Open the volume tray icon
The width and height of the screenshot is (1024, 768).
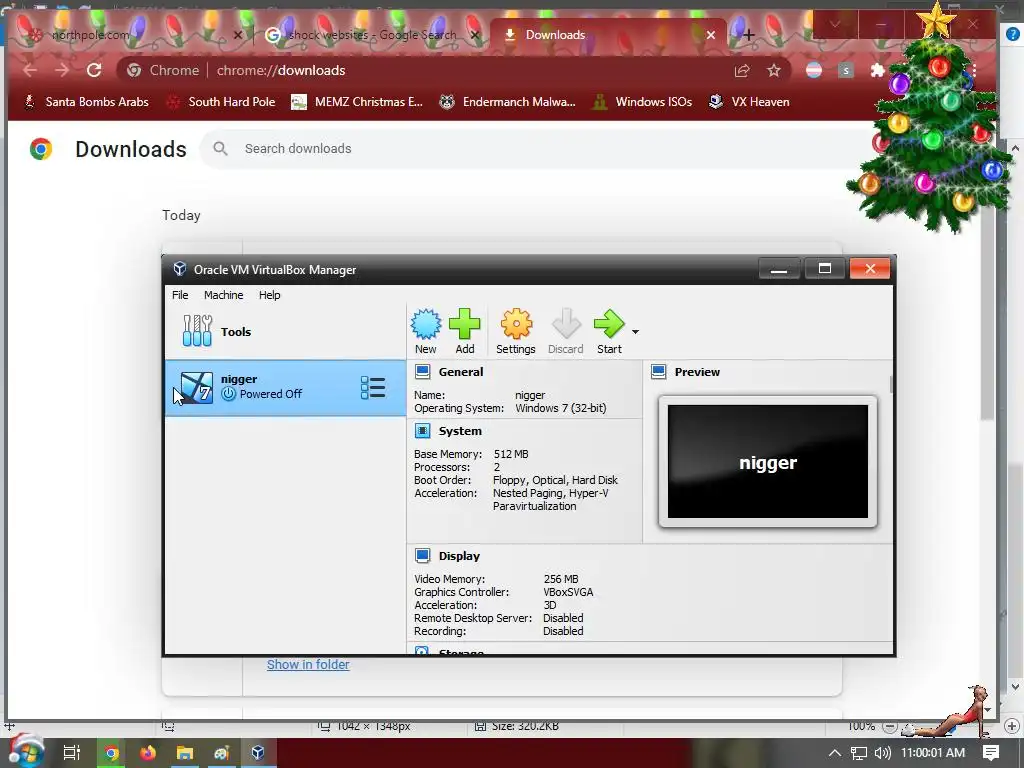tap(882, 753)
